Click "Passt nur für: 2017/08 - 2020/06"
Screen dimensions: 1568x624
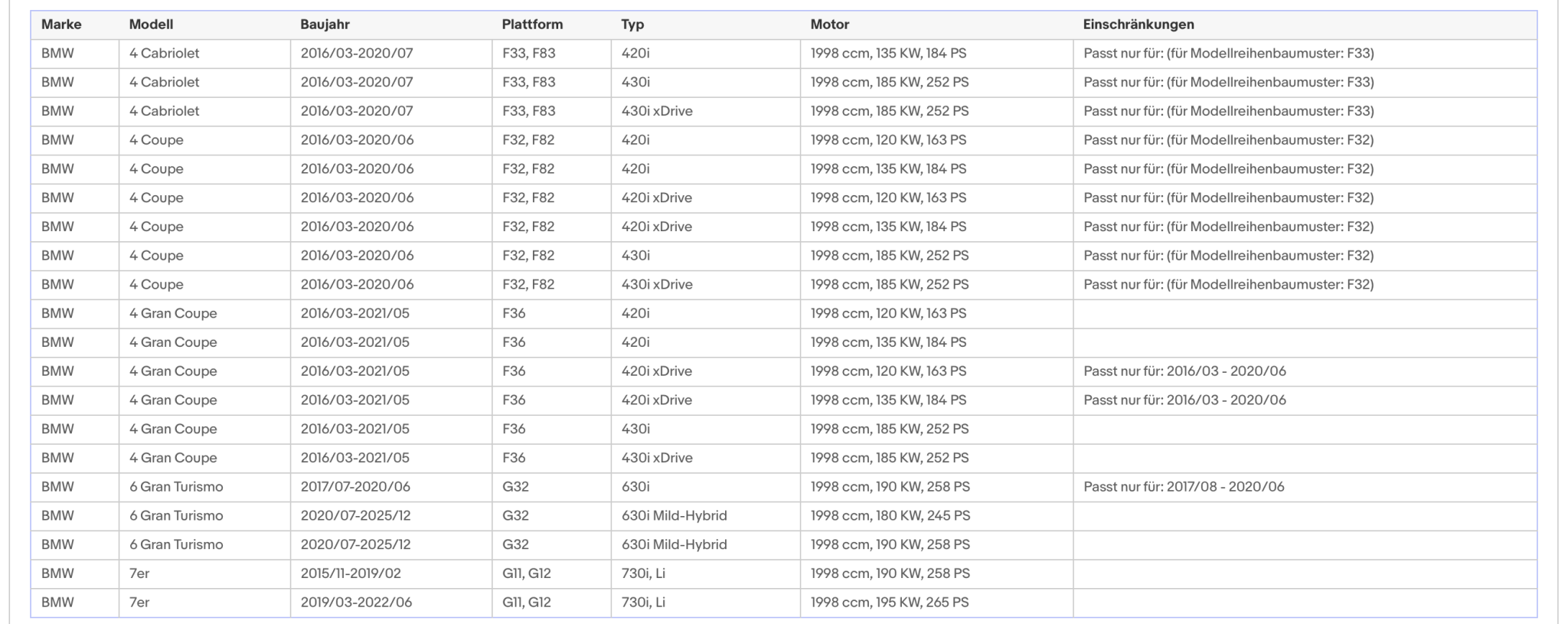pos(1184,487)
